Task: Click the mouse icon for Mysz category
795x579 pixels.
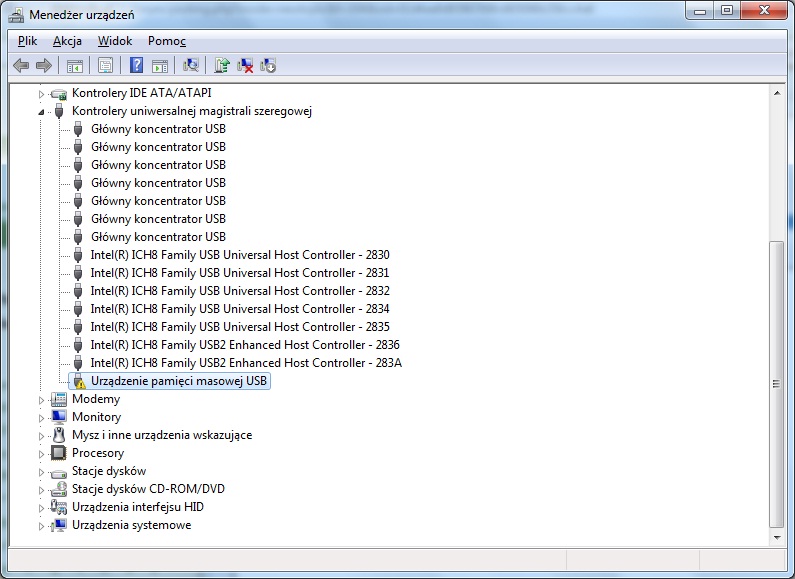Action: point(59,435)
